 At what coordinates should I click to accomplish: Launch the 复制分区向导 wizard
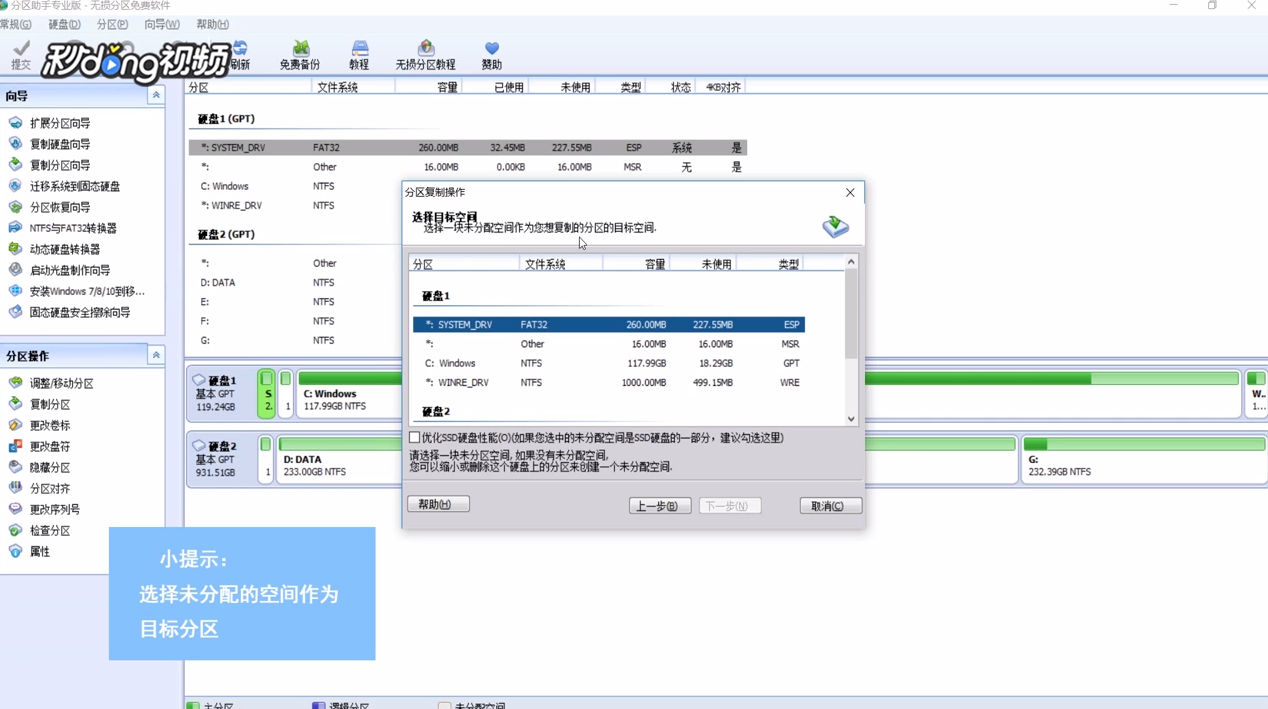tap(59, 165)
